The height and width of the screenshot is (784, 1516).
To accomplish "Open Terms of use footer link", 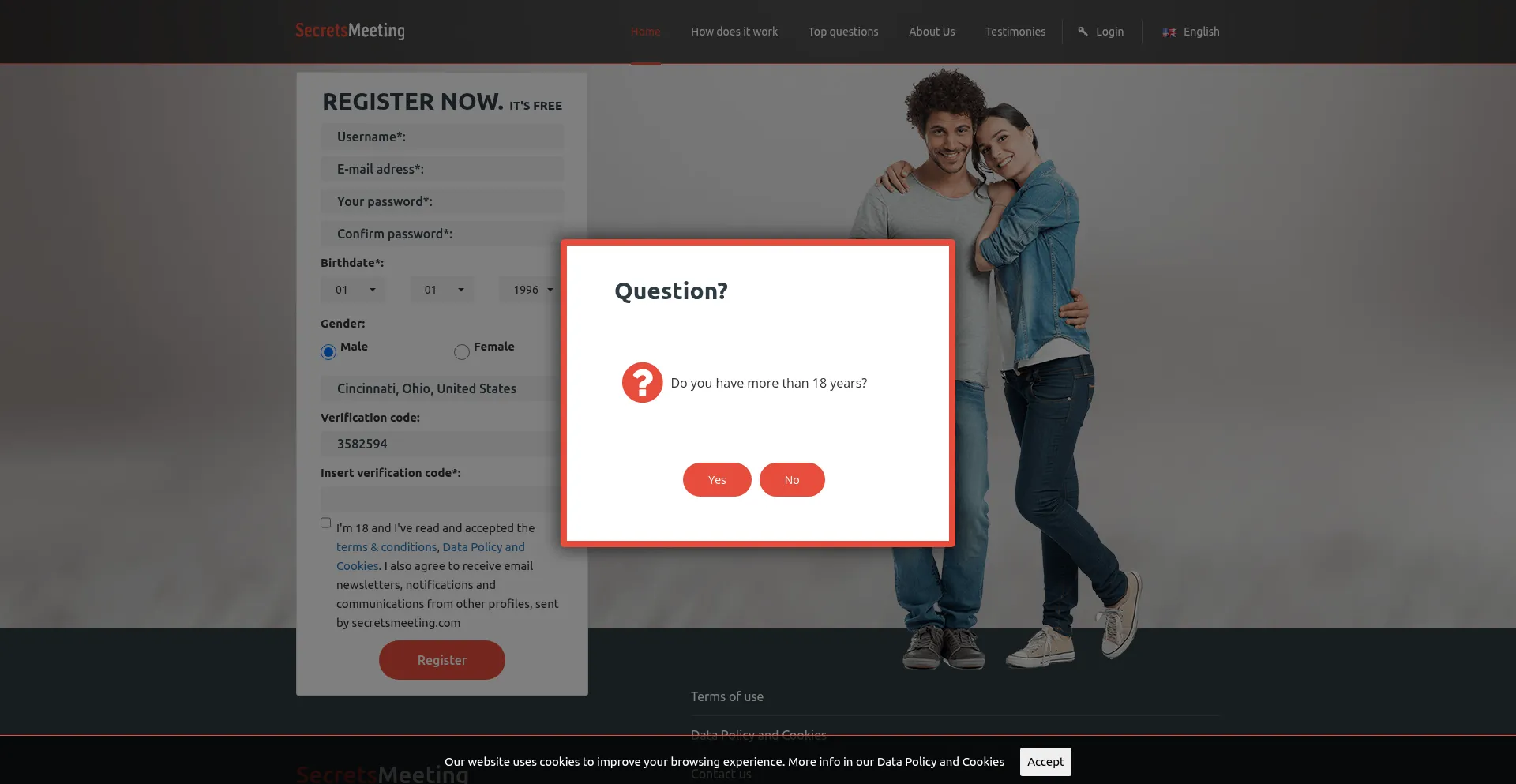I will tap(727, 696).
